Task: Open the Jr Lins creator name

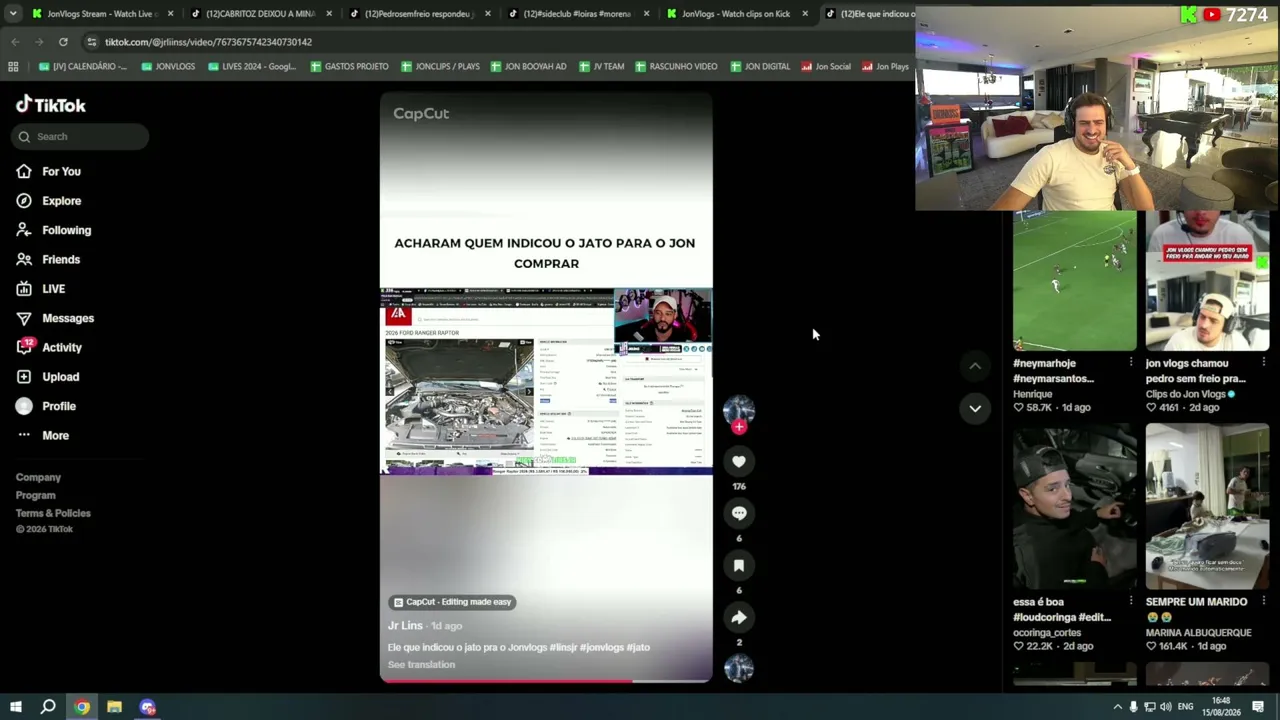Action: [405, 626]
